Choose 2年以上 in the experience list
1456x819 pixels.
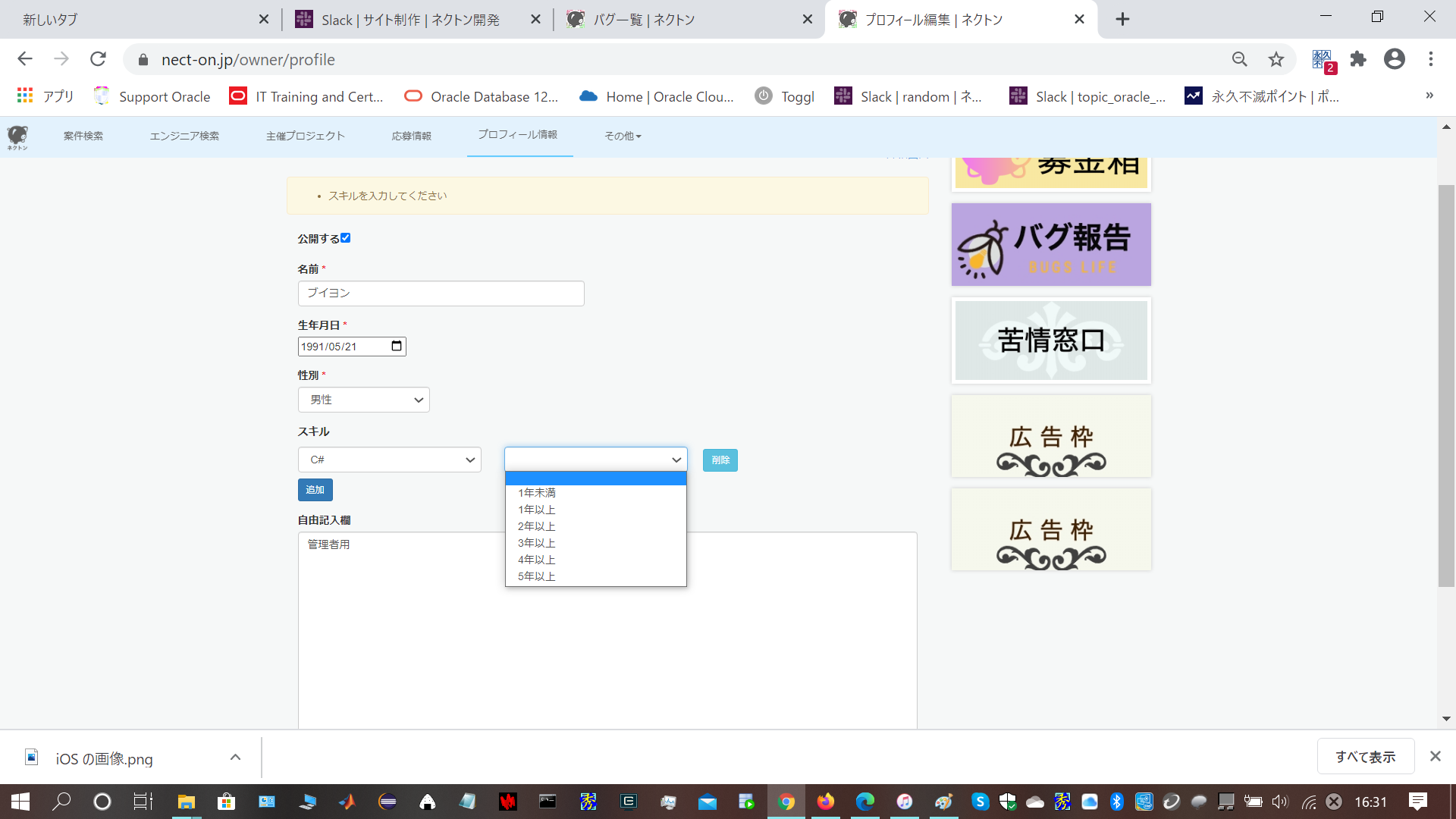(596, 526)
